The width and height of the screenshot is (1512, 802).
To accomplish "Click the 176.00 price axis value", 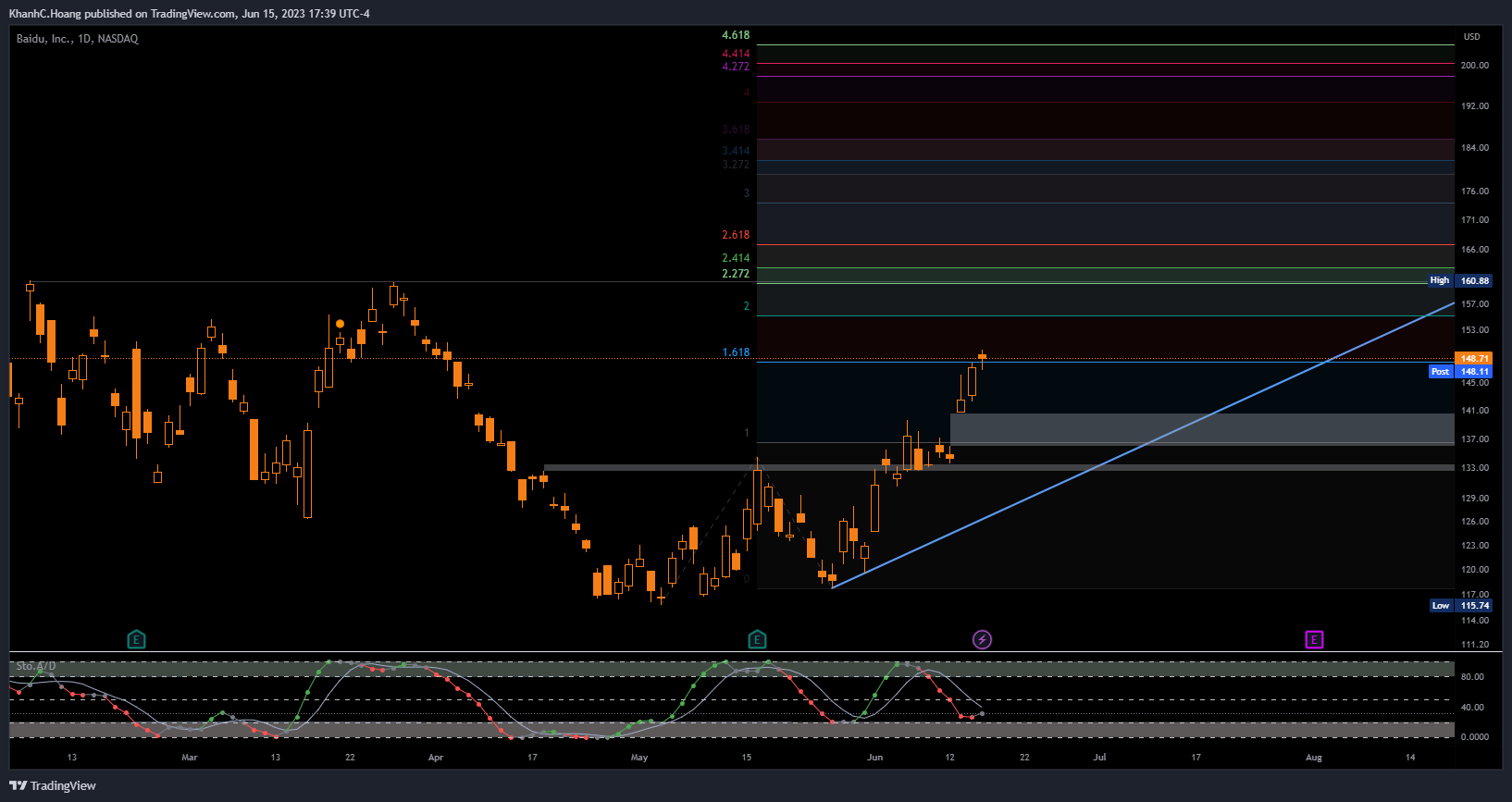I will click(x=1475, y=191).
